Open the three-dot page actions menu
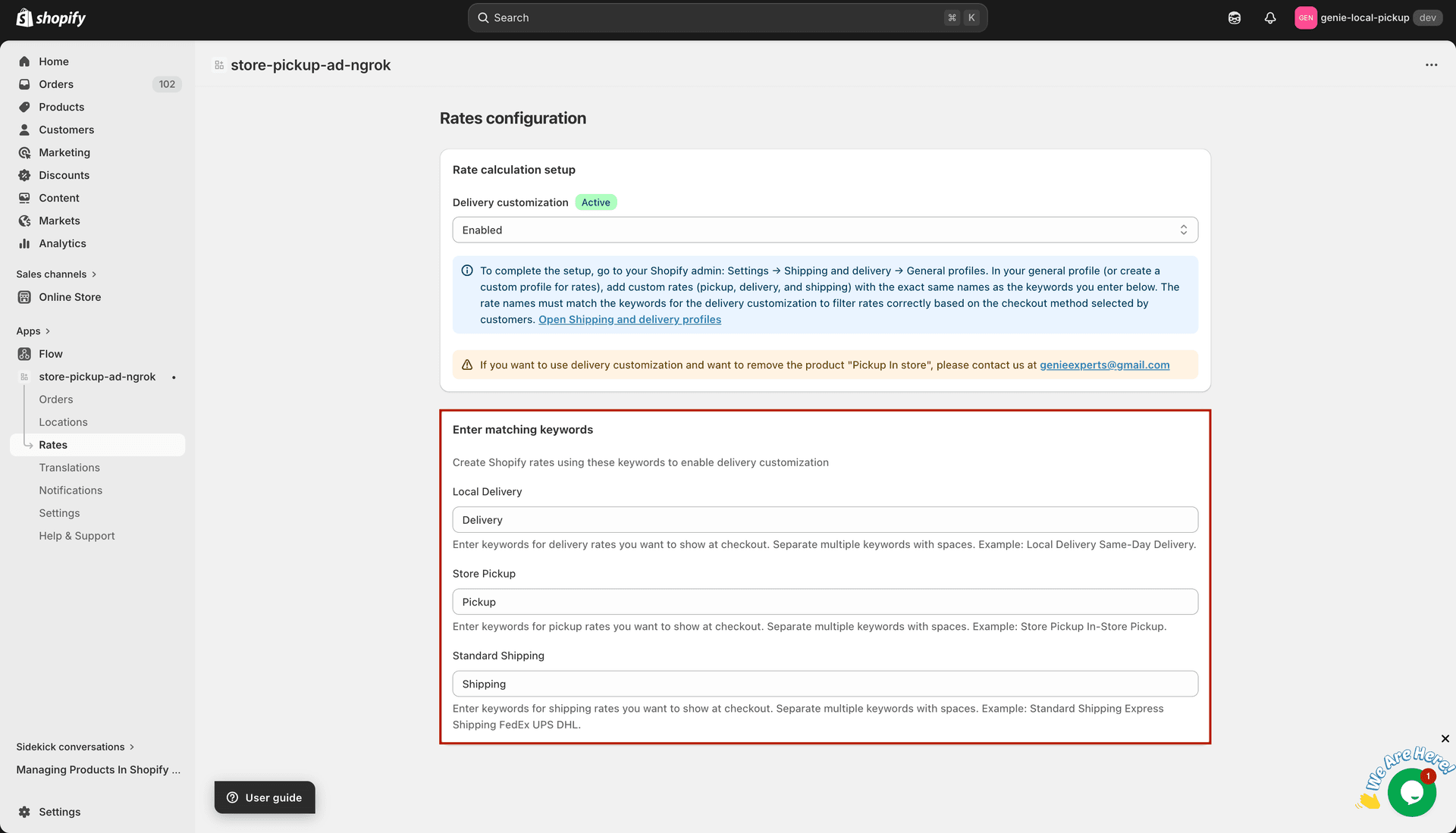 (x=1431, y=65)
